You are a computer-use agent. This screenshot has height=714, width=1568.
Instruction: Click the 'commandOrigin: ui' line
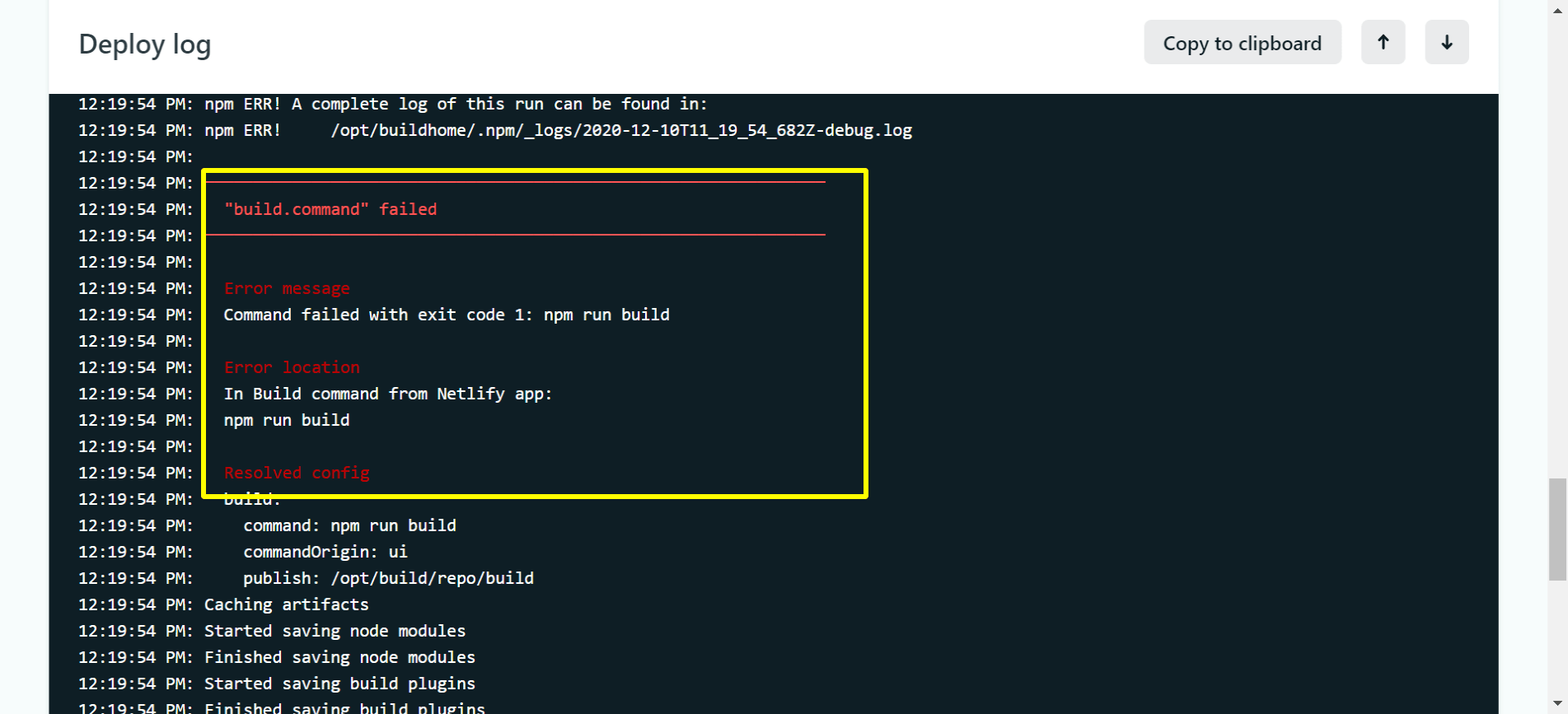click(325, 552)
